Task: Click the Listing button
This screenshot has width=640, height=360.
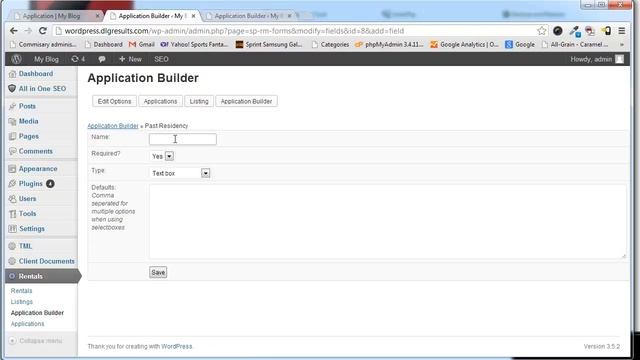Action: 199,101
